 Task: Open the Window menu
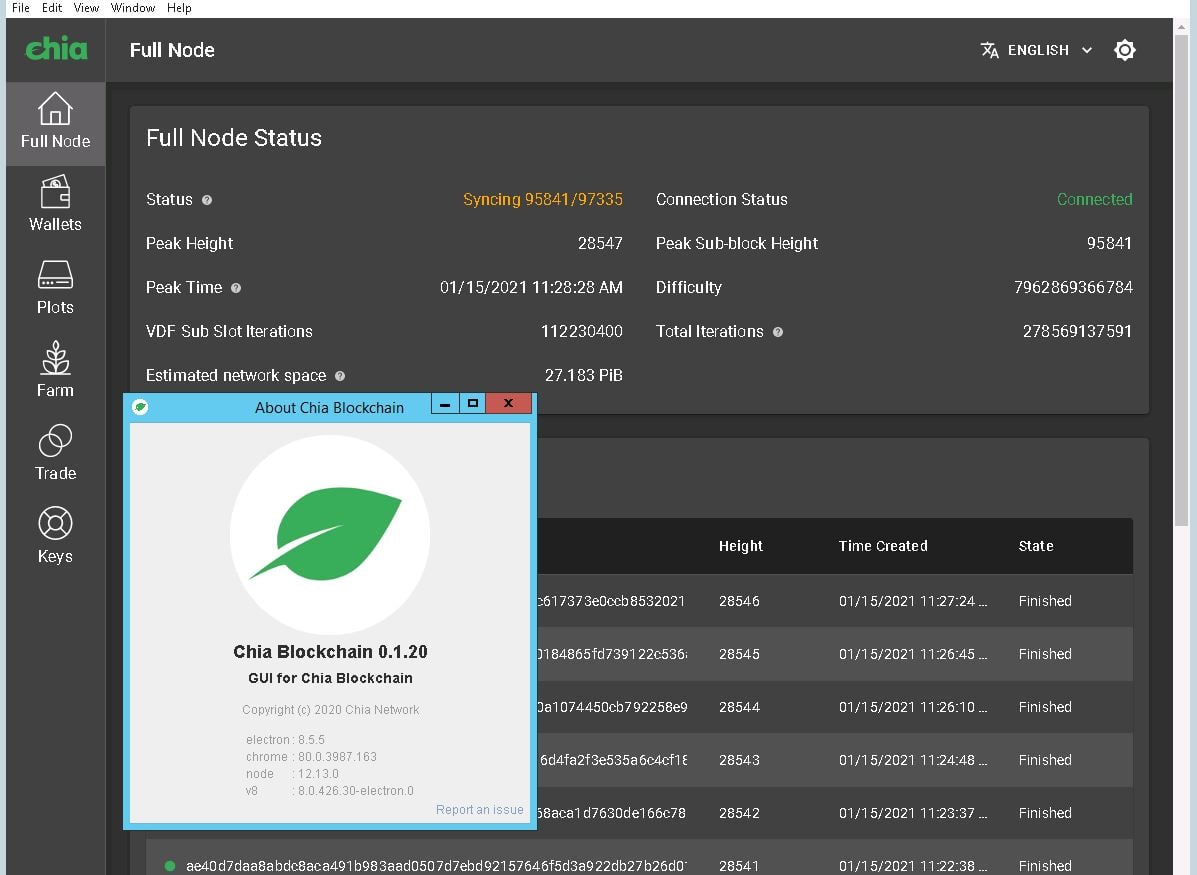[x=133, y=8]
